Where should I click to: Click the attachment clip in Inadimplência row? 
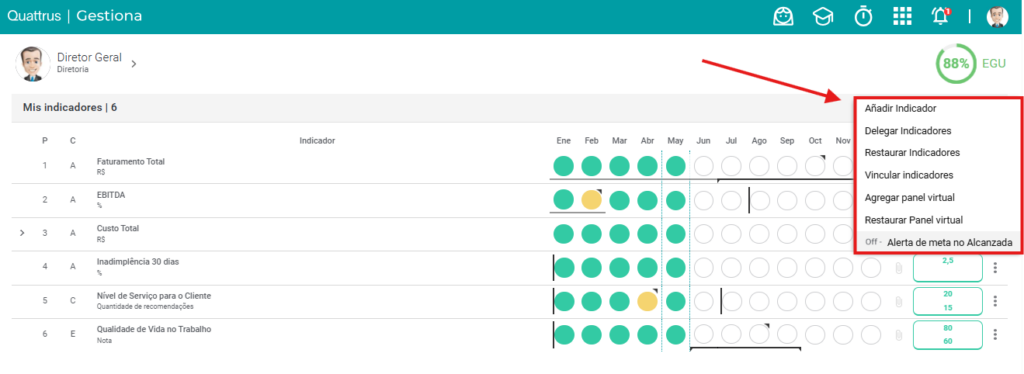pos(899,268)
